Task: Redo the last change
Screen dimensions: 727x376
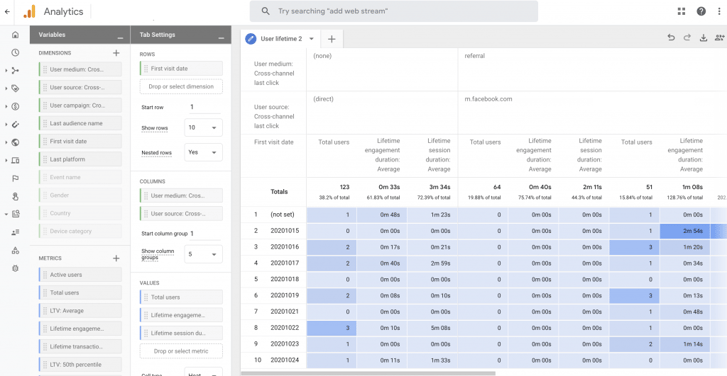Action: (687, 38)
